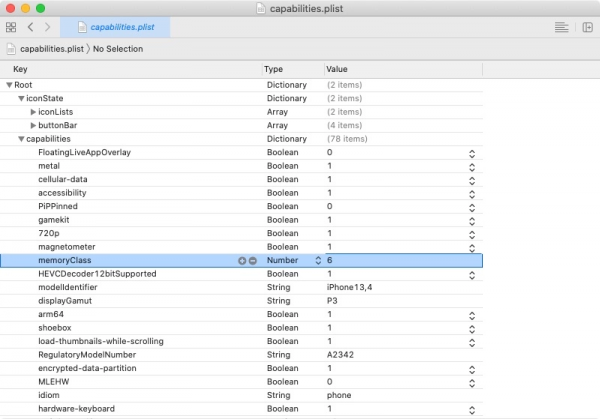Go forward using the right arrow
Screen dimensions: 600x419
(x=47, y=27)
